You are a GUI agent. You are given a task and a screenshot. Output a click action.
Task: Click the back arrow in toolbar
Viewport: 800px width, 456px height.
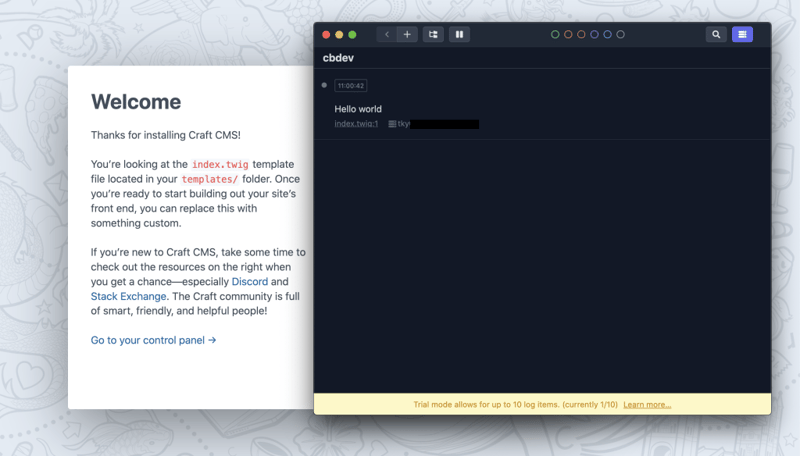tap(387, 34)
